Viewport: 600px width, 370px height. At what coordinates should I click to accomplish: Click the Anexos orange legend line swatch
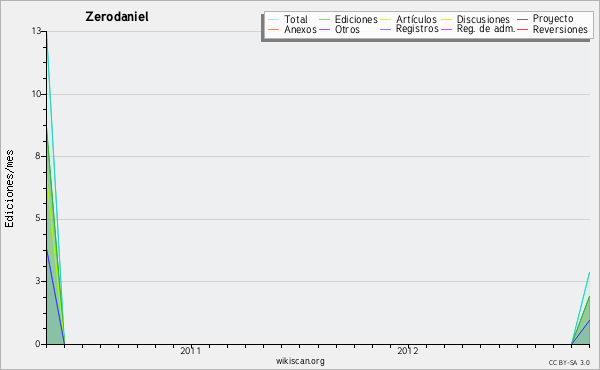click(274, 29)
